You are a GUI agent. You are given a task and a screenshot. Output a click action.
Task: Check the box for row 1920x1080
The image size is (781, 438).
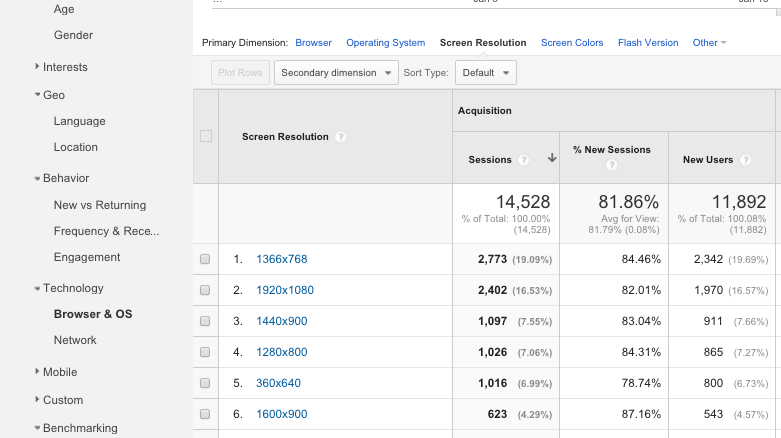tap(205, 290)
